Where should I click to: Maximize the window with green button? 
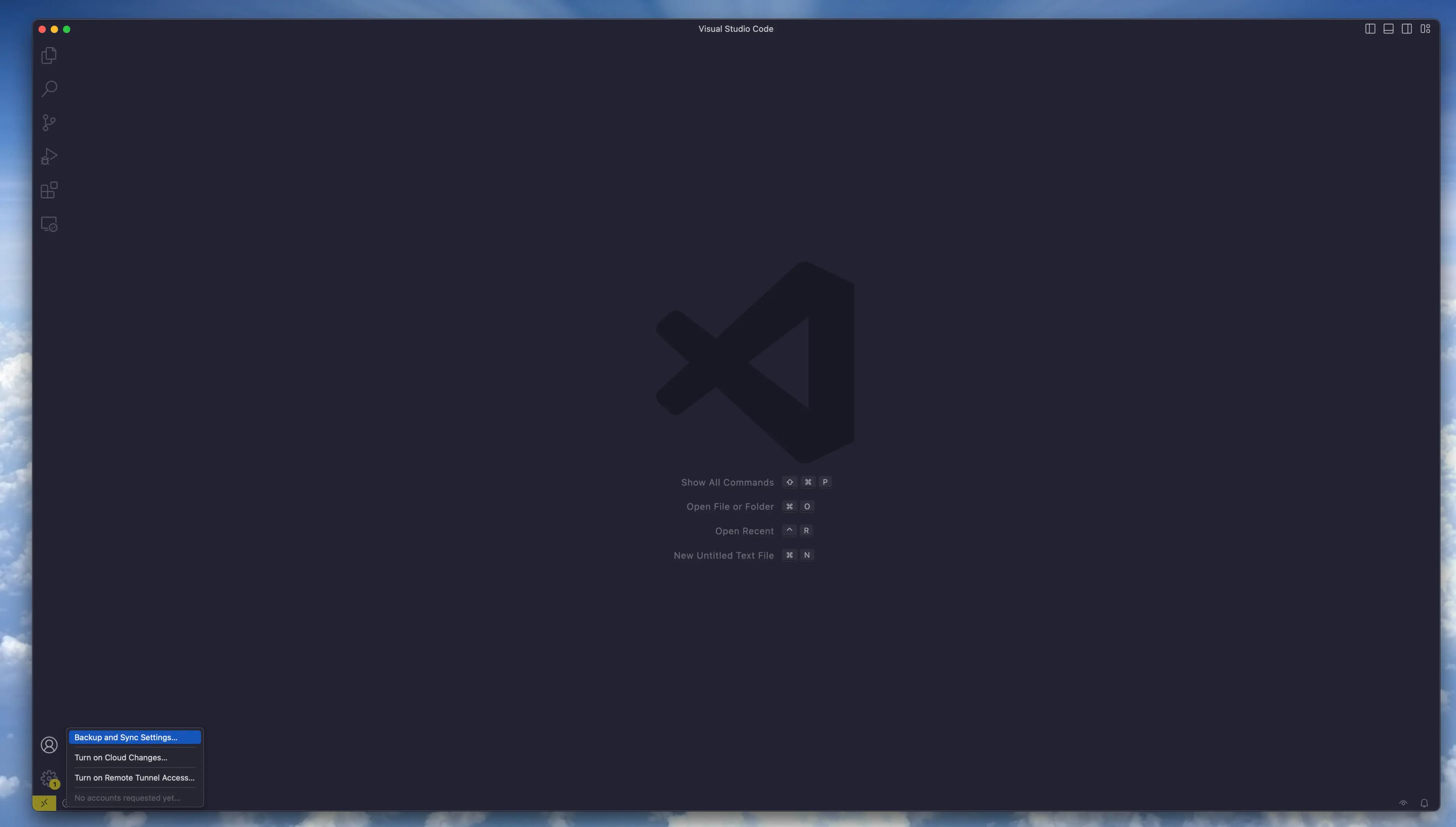[66, 29]
